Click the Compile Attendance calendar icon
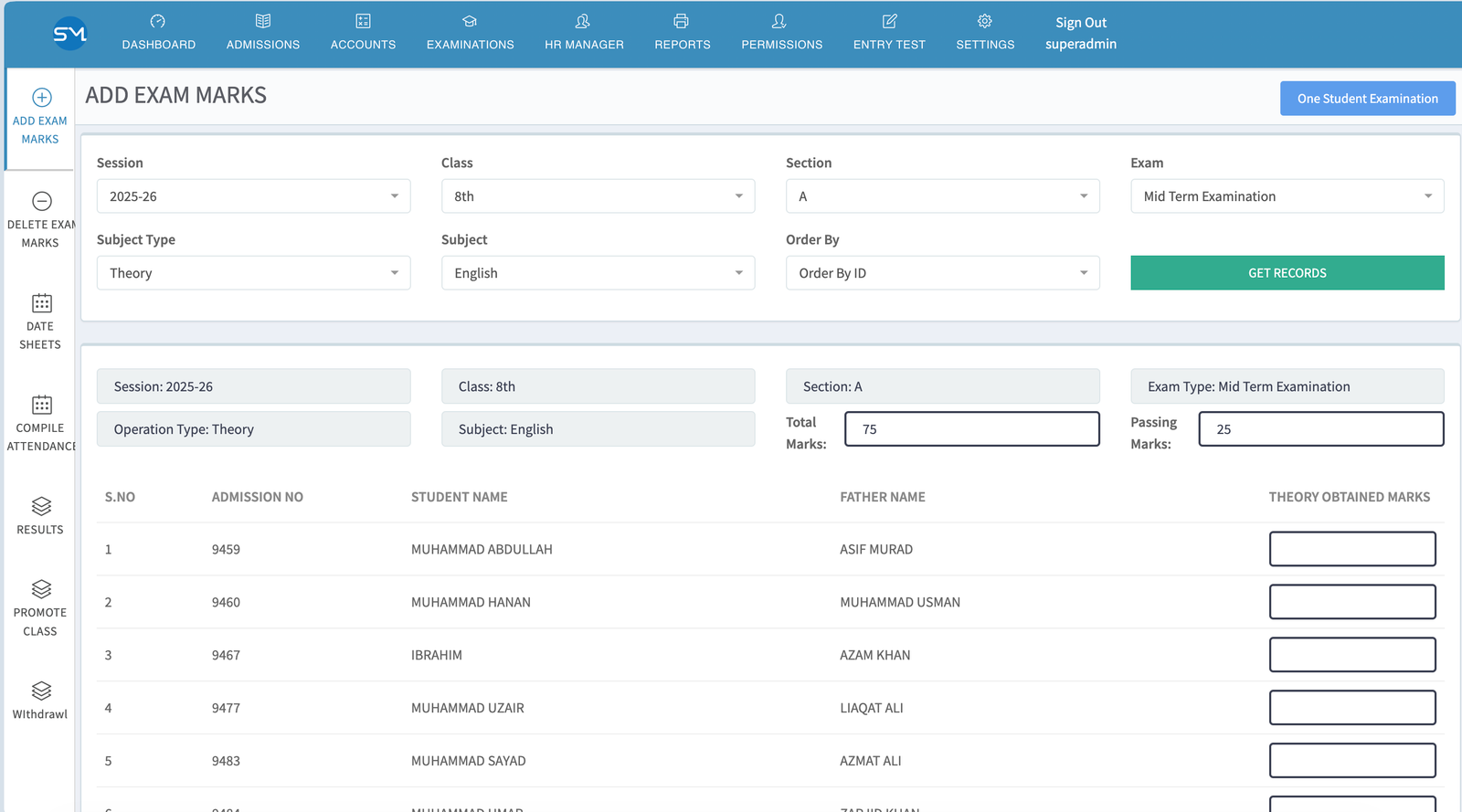 coord(42,405)
